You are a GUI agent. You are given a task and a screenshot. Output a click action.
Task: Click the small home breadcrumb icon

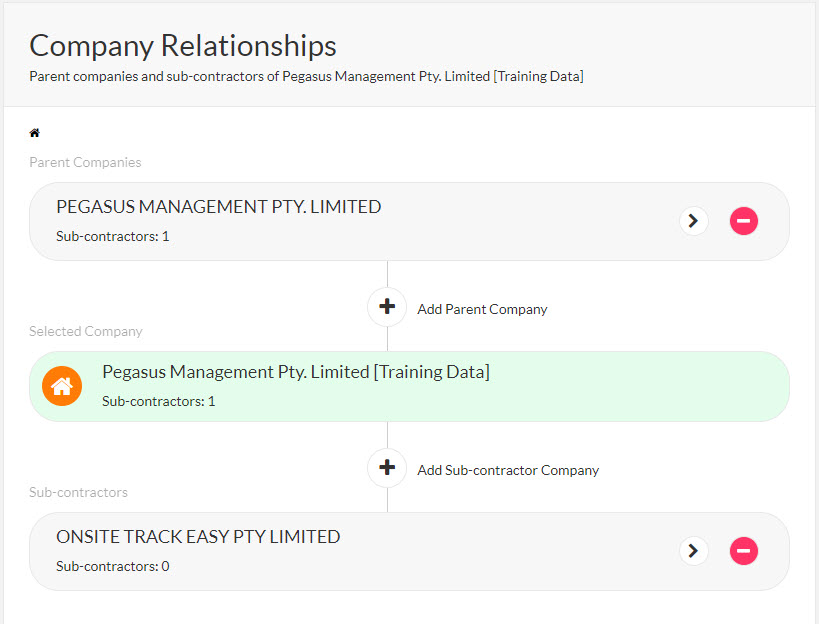35,133
